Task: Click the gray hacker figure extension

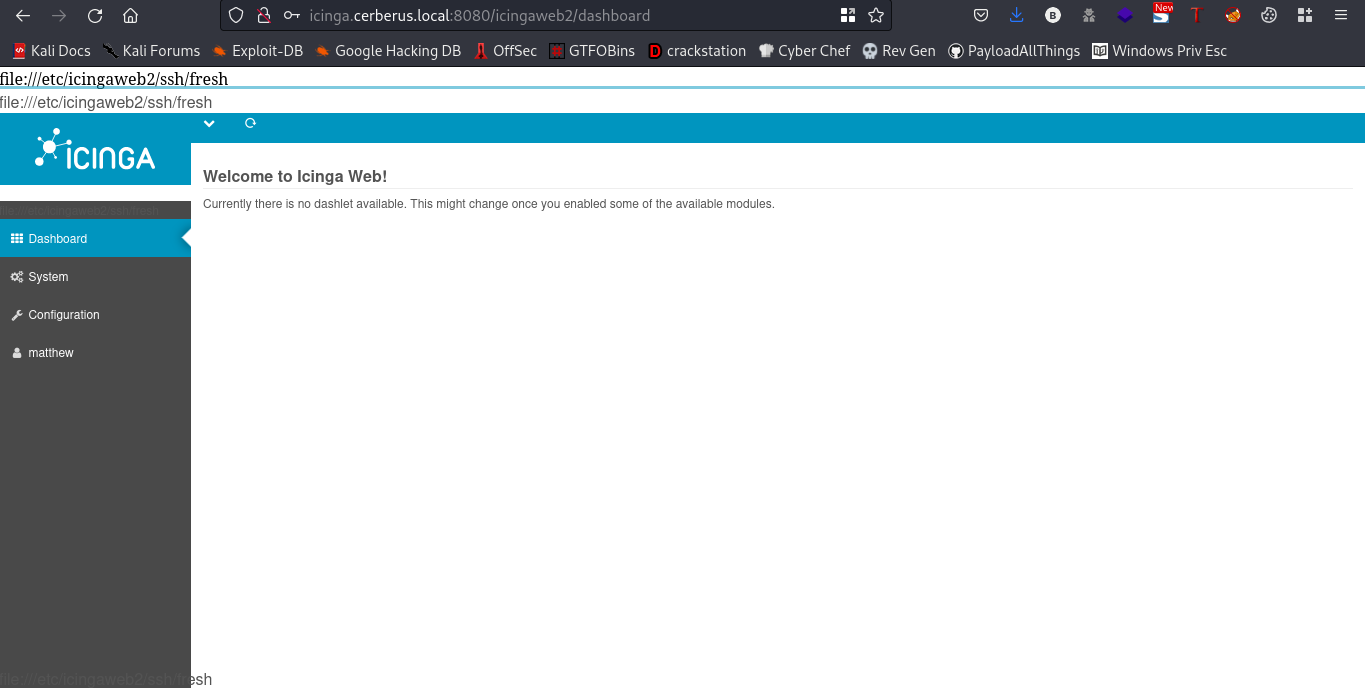Action: pyautogui.click(x=1088, y=16)
